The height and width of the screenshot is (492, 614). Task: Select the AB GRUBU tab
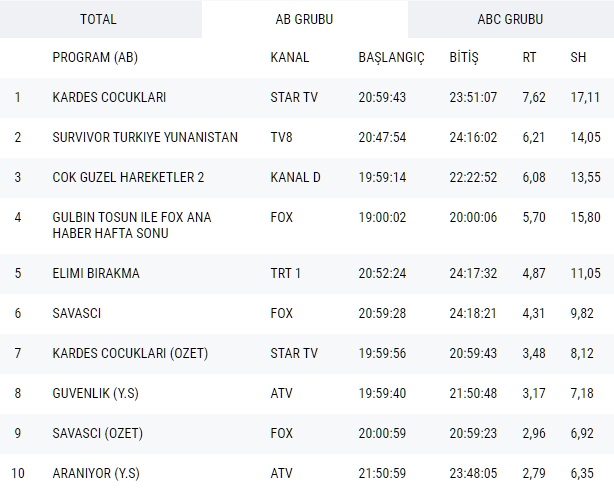tap(304, 19)
